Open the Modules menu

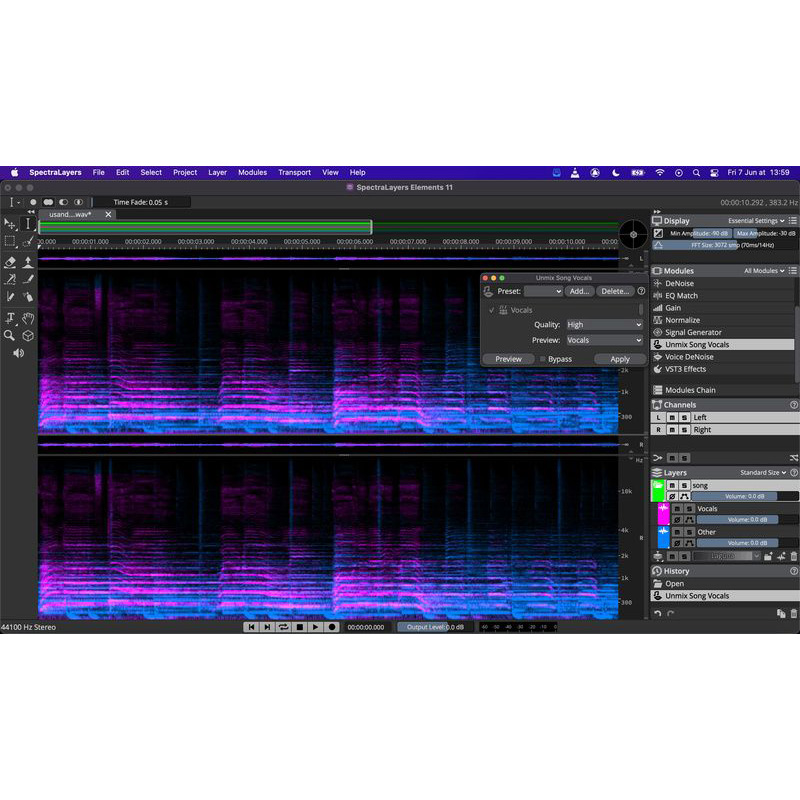tap(253, 172)
